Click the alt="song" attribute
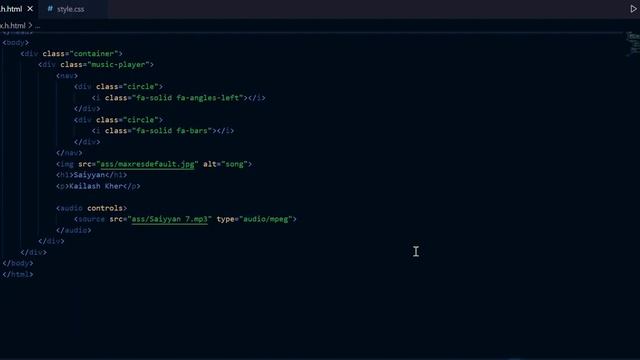The height and width of the screenshot is (360, 640). [225, 164]
